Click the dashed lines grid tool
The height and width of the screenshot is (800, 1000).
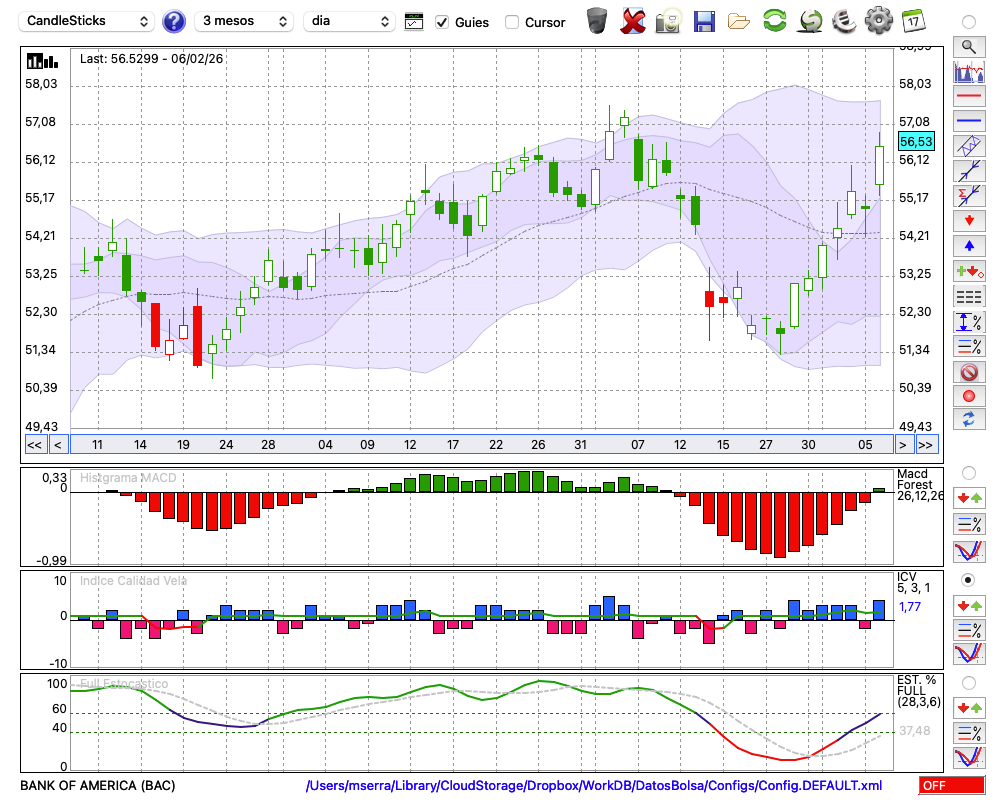[x=969, y=296]
